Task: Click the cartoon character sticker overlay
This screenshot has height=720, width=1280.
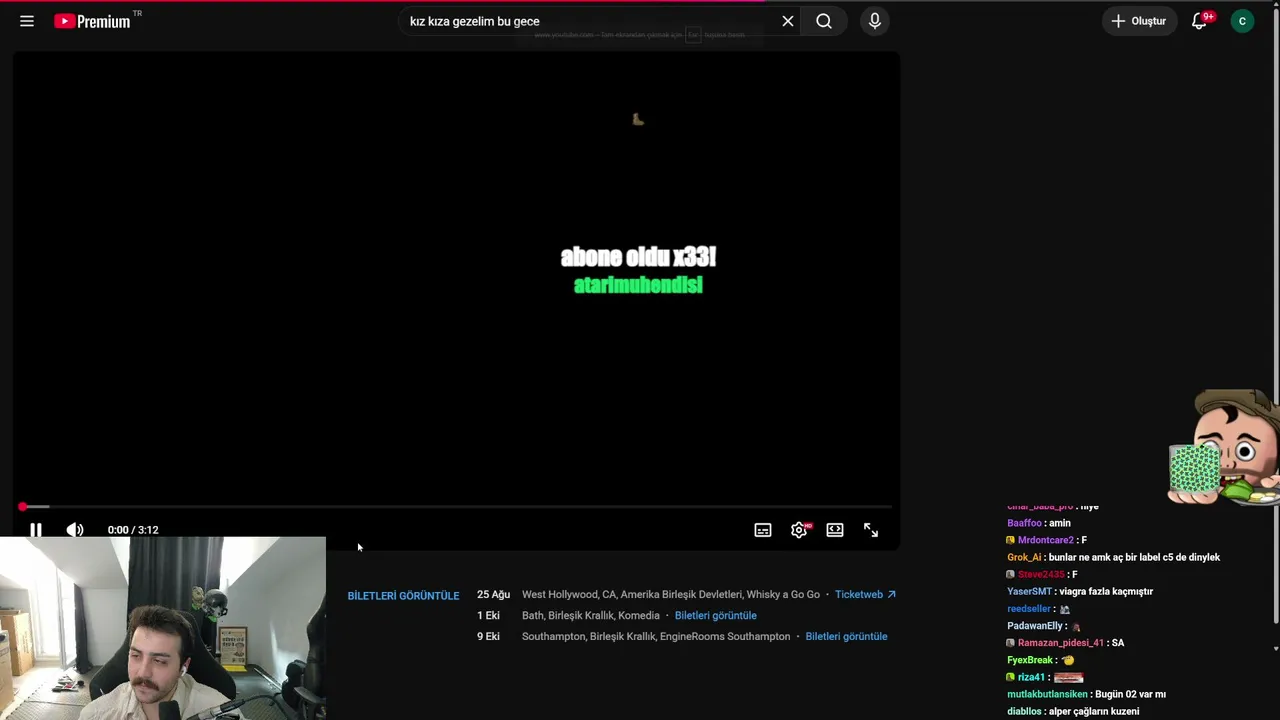Action: click(1224, 447)
